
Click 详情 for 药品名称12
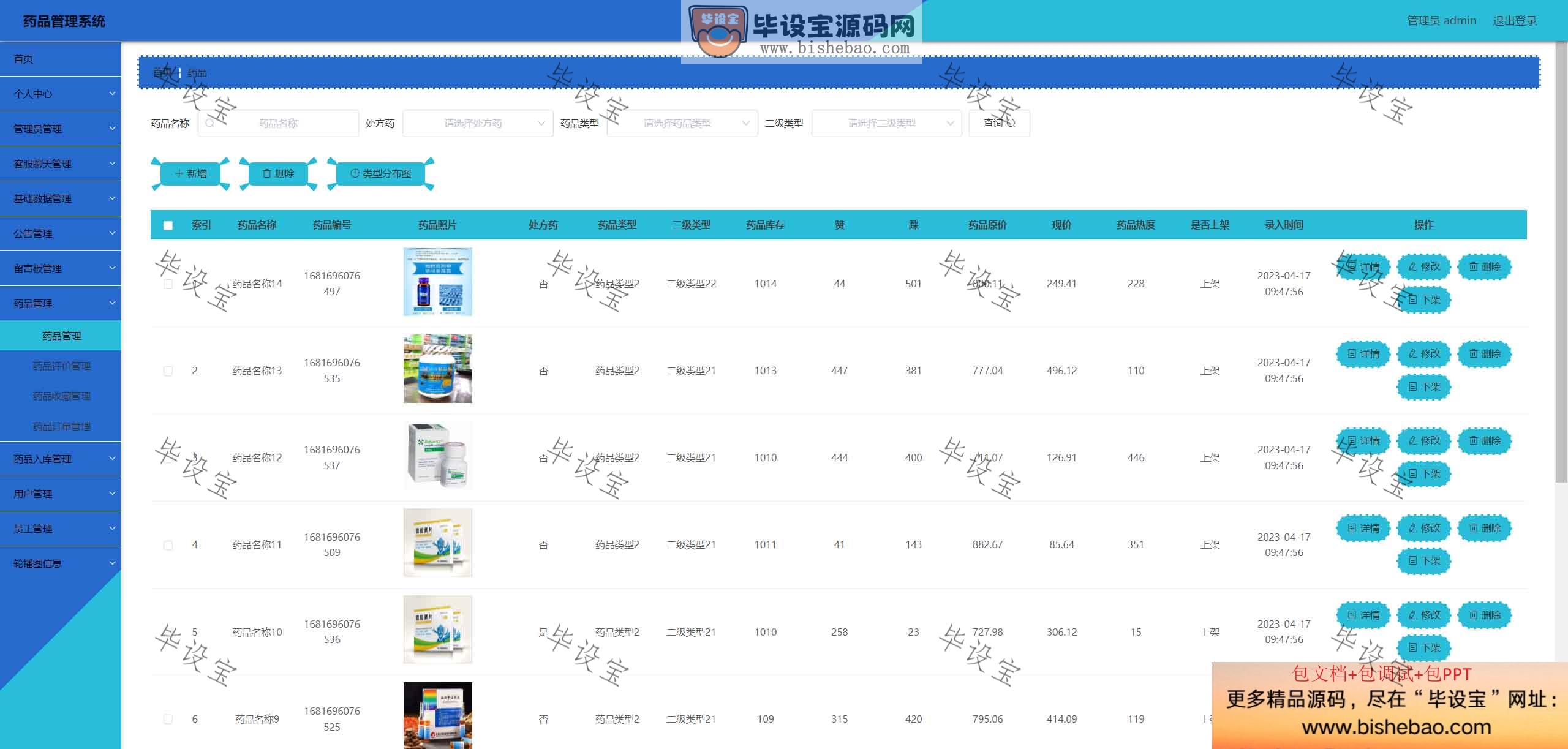coord(1363,441)
